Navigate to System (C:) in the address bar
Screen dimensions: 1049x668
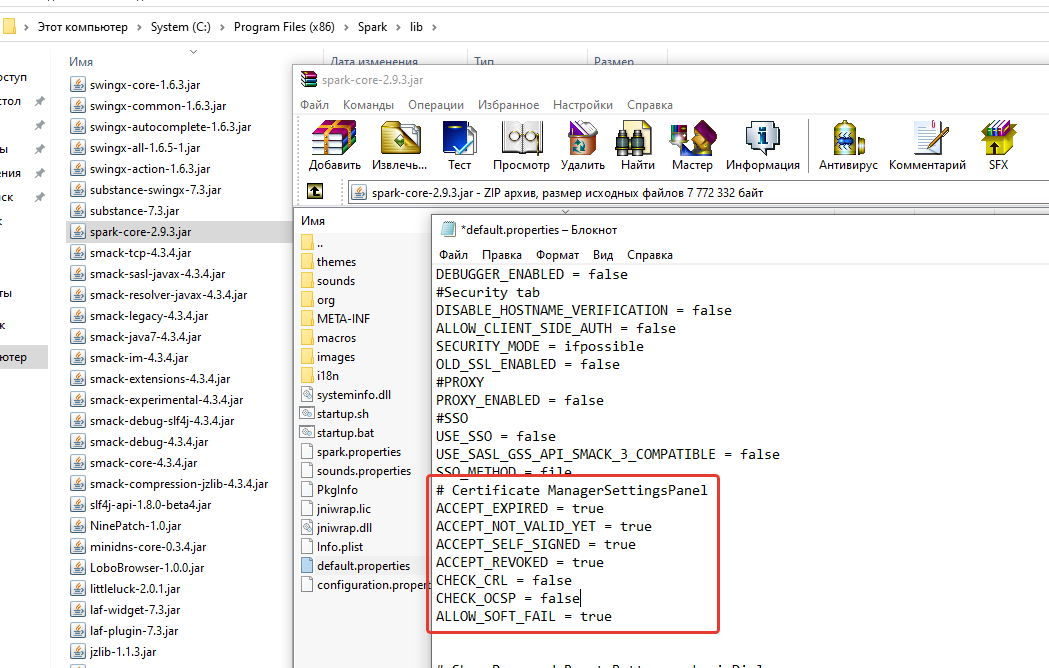pyautogui.click(x=181, y=27)
